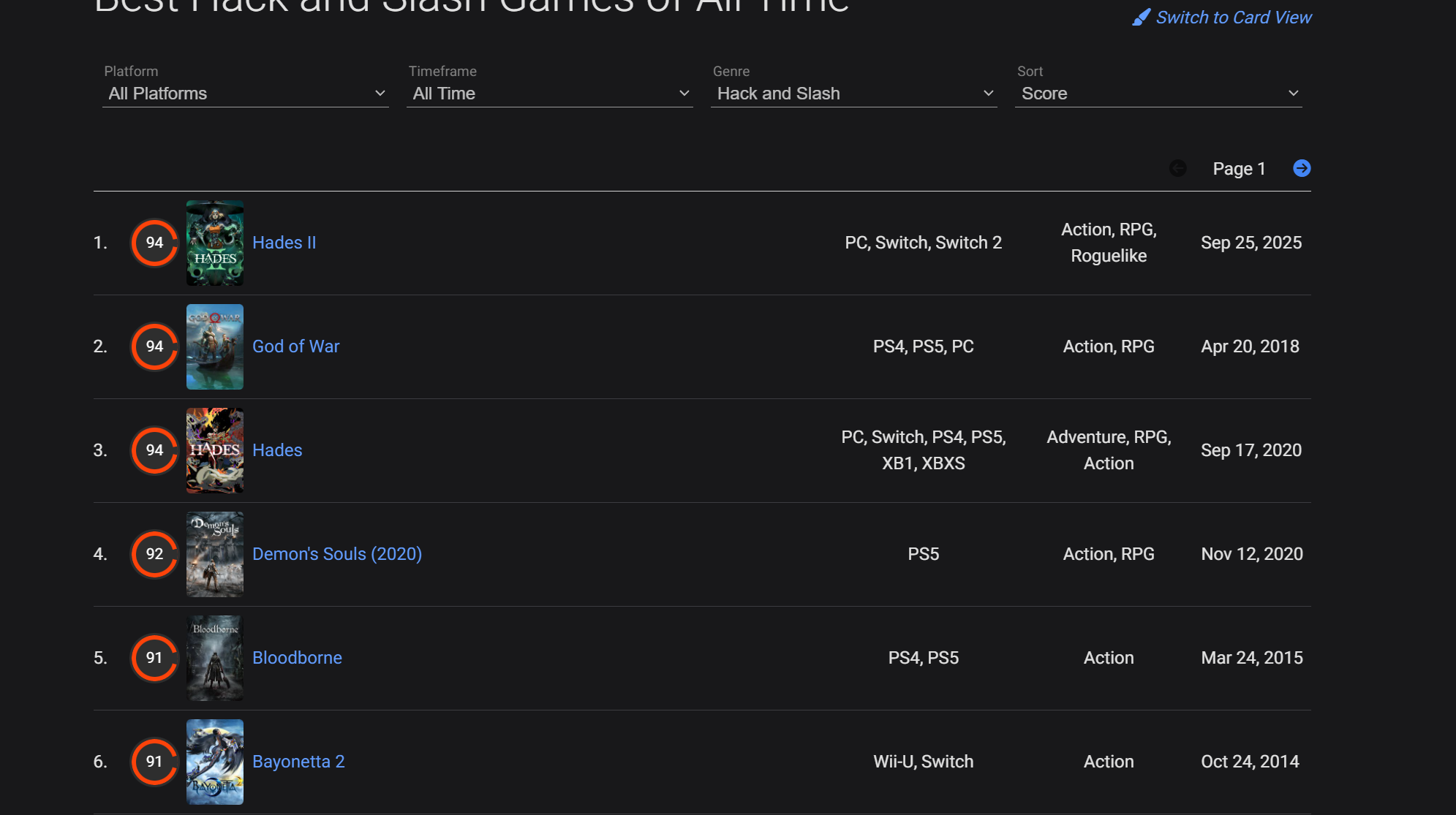The width and height of the screenshot is (1456, 815).
Task: Open the Bloodborne game link
Action: pyautogui.click(x=297, y=658)
